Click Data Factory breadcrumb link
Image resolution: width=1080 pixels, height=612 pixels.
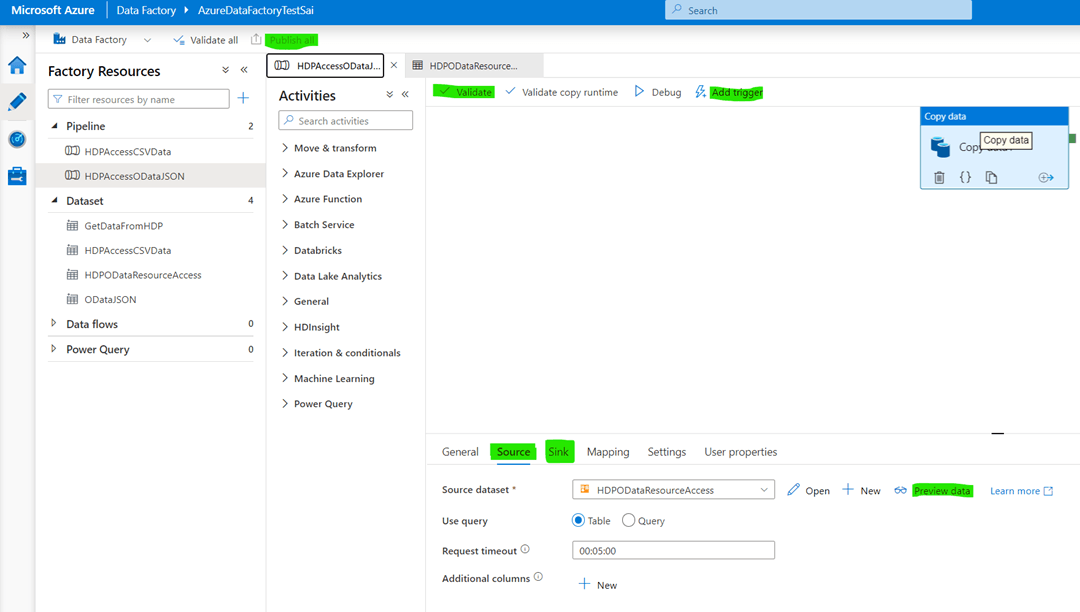point(146,10)
